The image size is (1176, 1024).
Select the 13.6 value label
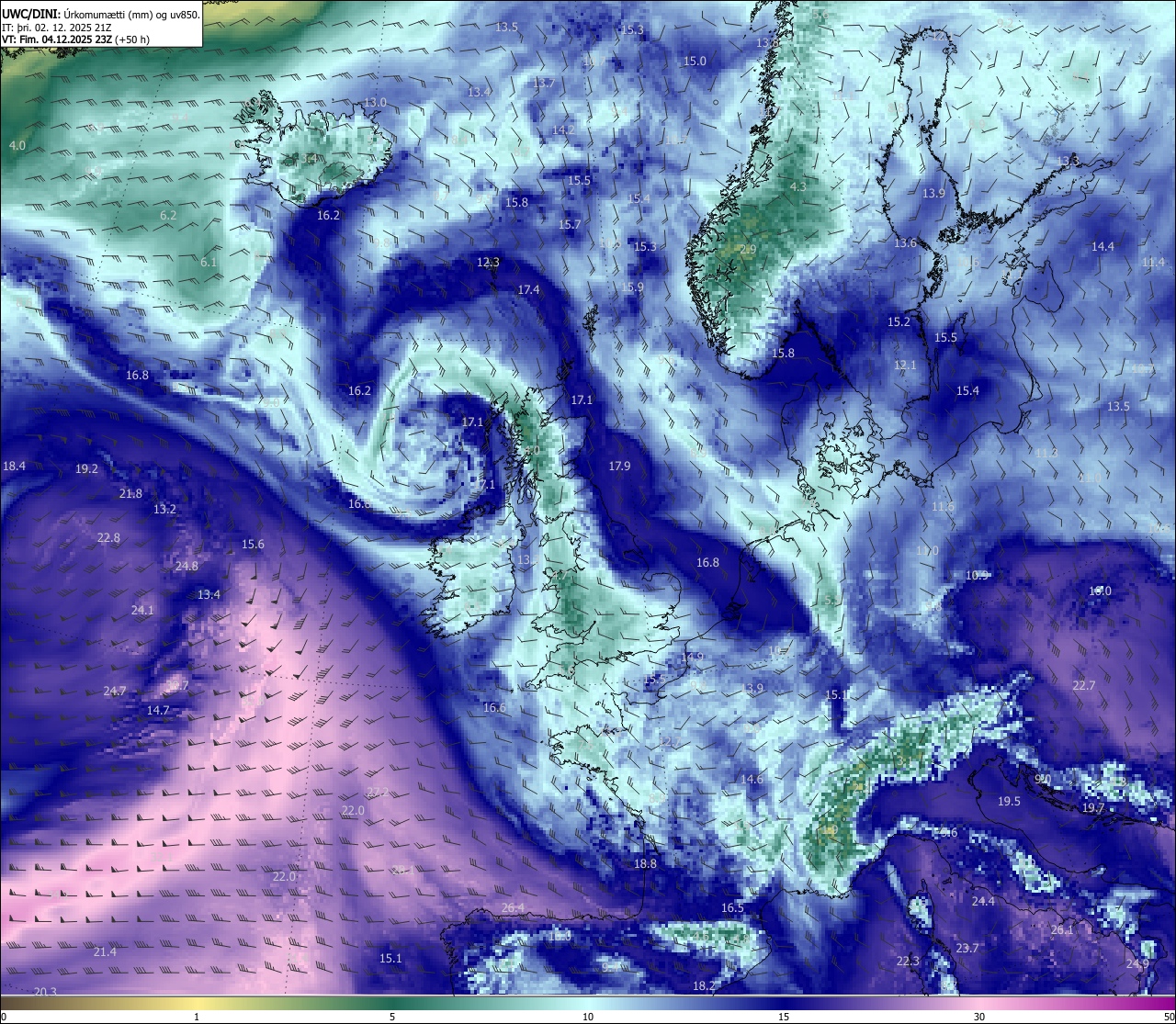pyautogui.click(x=905, y=243)
